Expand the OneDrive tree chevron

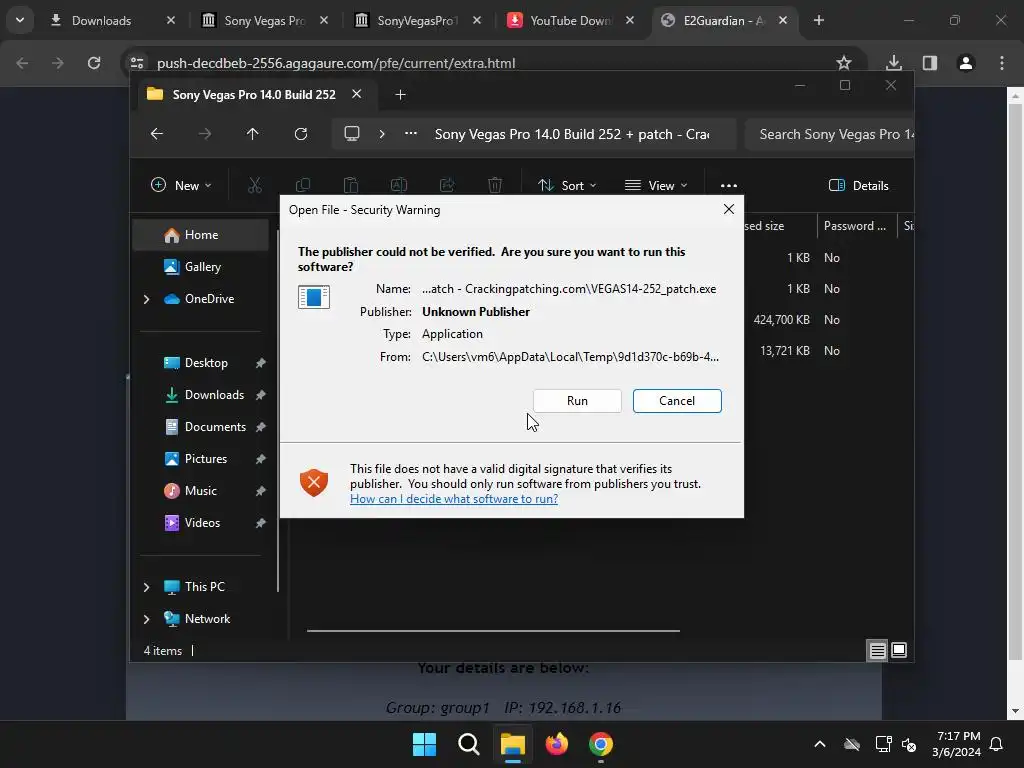pos(146,299)
